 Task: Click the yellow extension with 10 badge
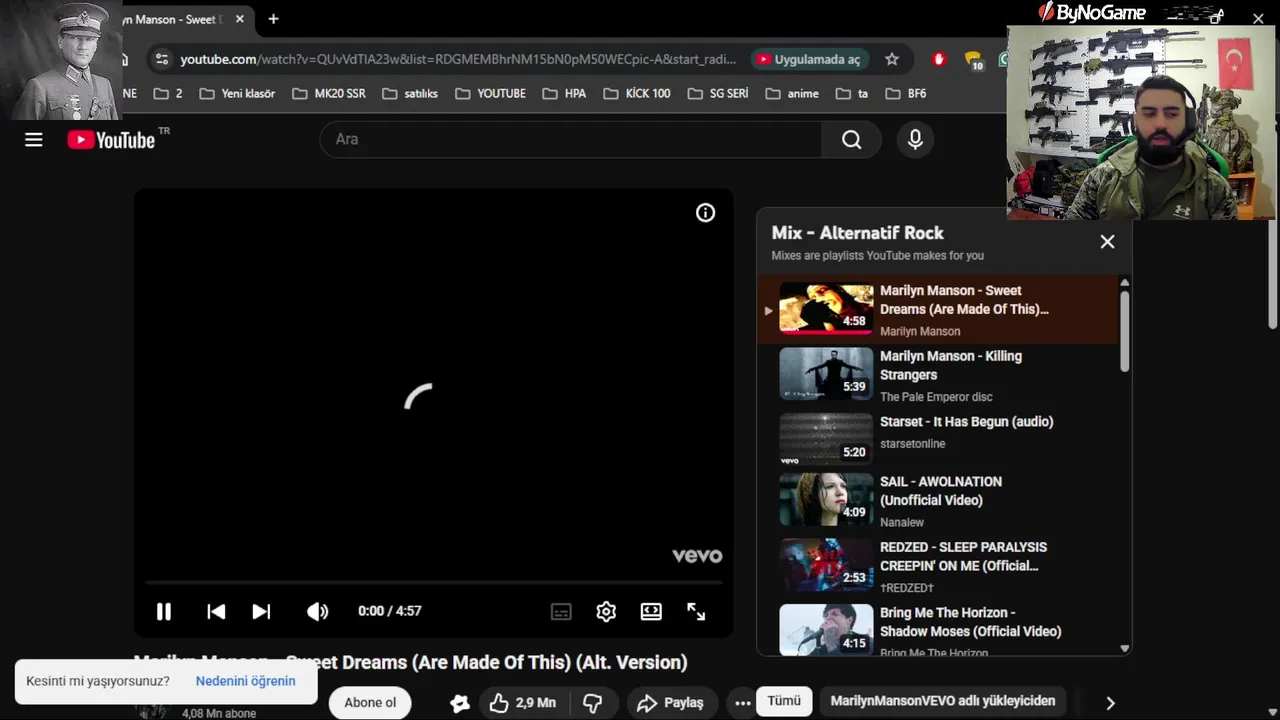click(x=973, y=60)
